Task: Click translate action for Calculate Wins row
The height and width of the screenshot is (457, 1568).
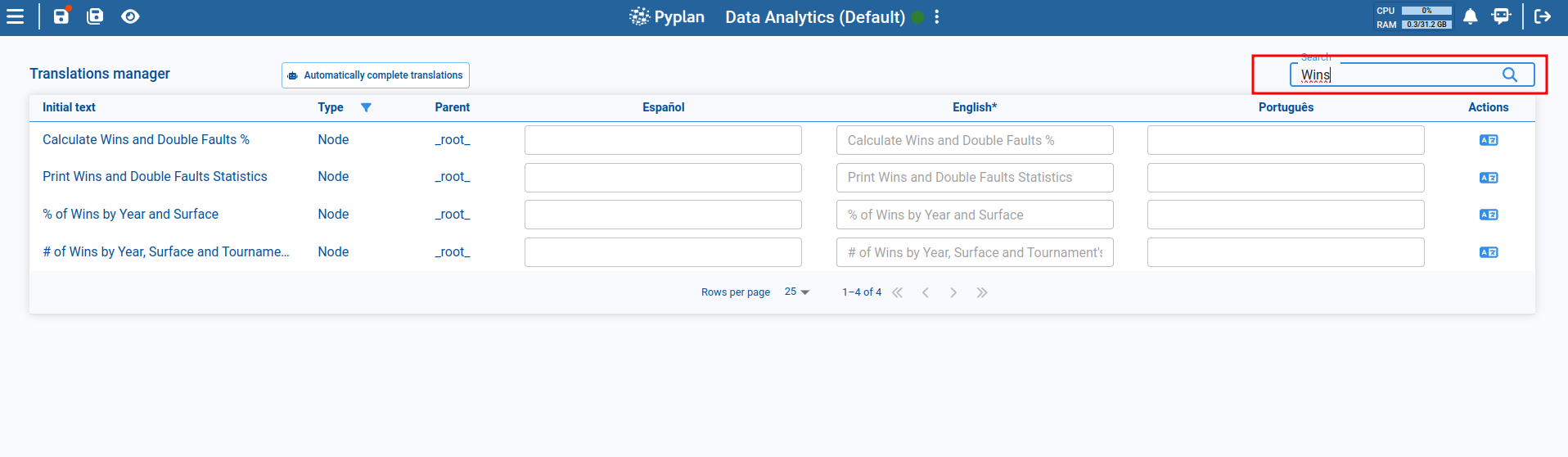Action: (x=1488, y=140)
